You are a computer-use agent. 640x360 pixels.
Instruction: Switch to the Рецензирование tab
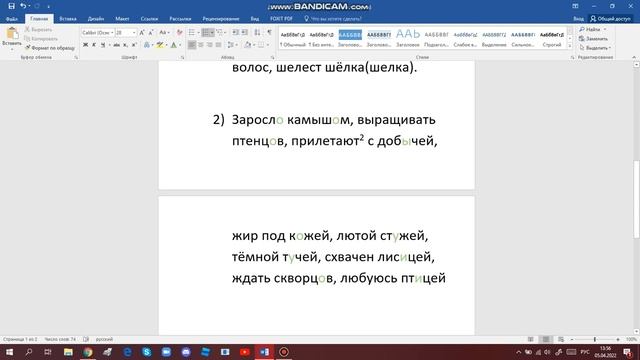221,19
